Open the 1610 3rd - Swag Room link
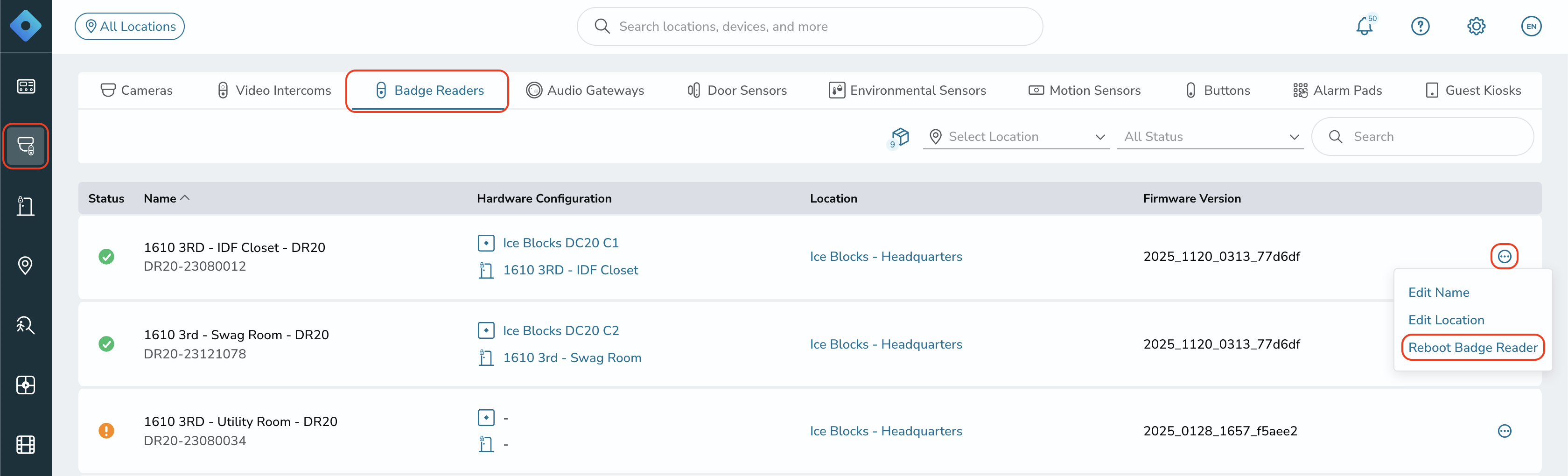This screenshot has height=476, width=1568. pos(572,358)
